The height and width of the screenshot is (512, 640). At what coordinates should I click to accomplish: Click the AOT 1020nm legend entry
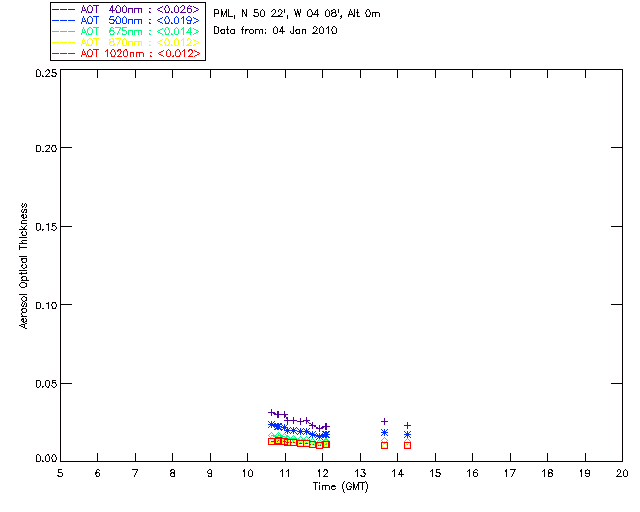click(x=126, y=53)
